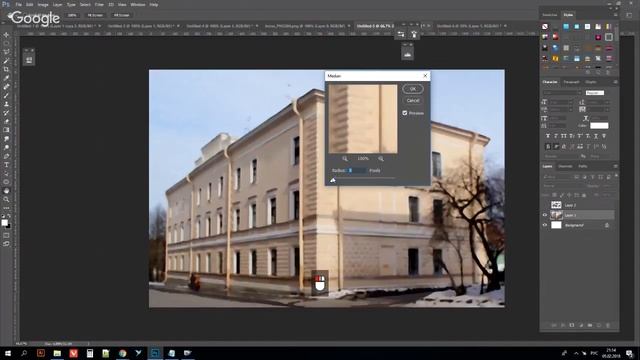
Task: Switch to the Channels tab
Action: pos(565,167)
